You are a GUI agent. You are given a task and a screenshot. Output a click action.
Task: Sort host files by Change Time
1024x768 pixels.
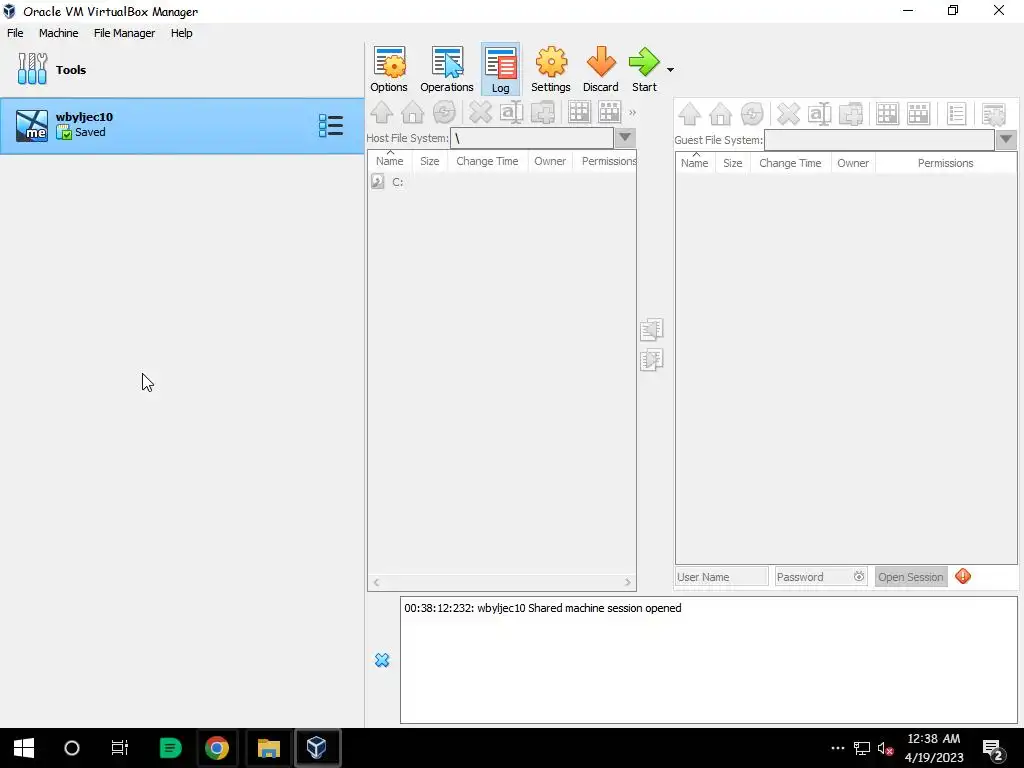tap(487, 161)
